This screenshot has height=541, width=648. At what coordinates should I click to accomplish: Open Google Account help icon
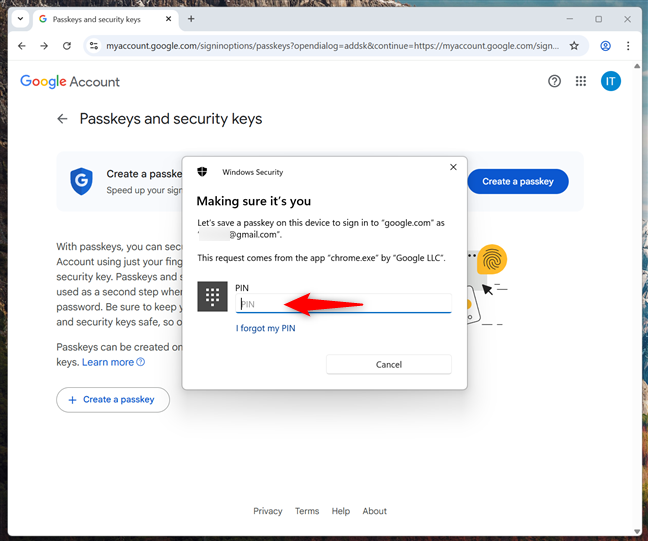click(554, 81)
